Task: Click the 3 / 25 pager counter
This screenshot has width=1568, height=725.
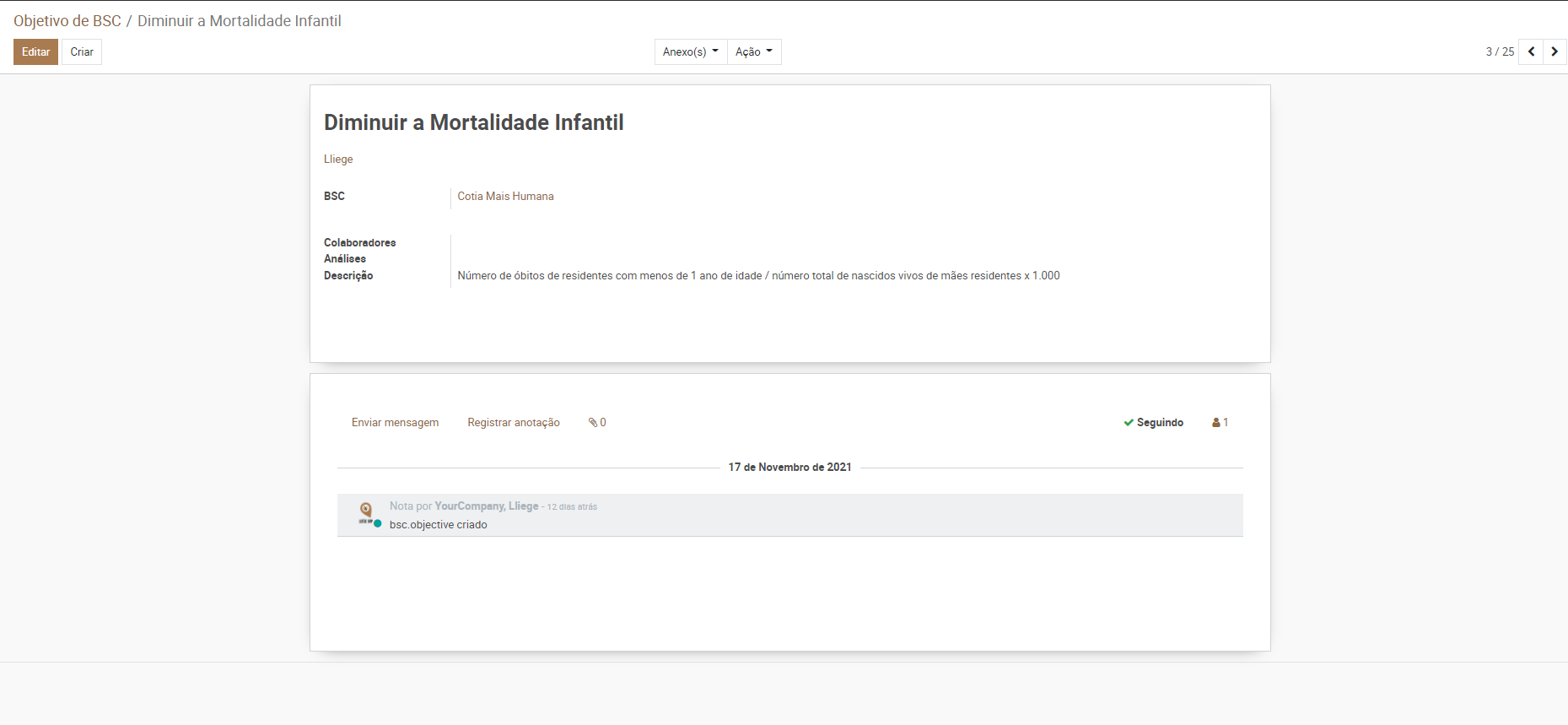Action: pos(1499,52)
